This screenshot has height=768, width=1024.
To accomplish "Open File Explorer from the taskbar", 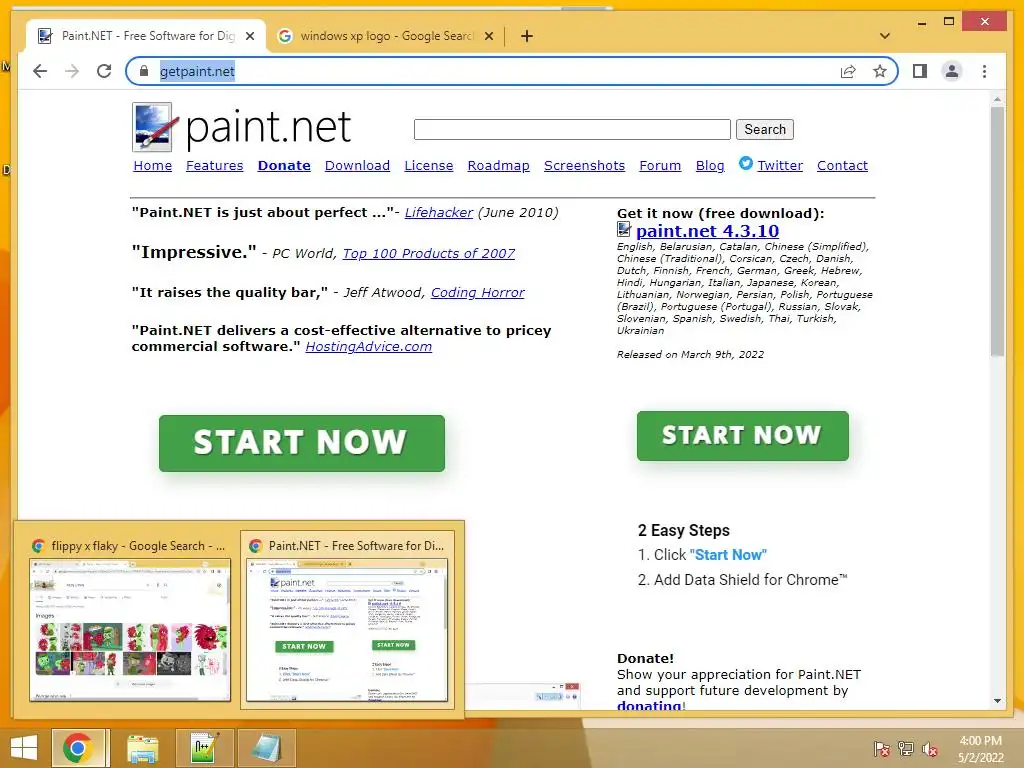I will [x=142, y=748].
